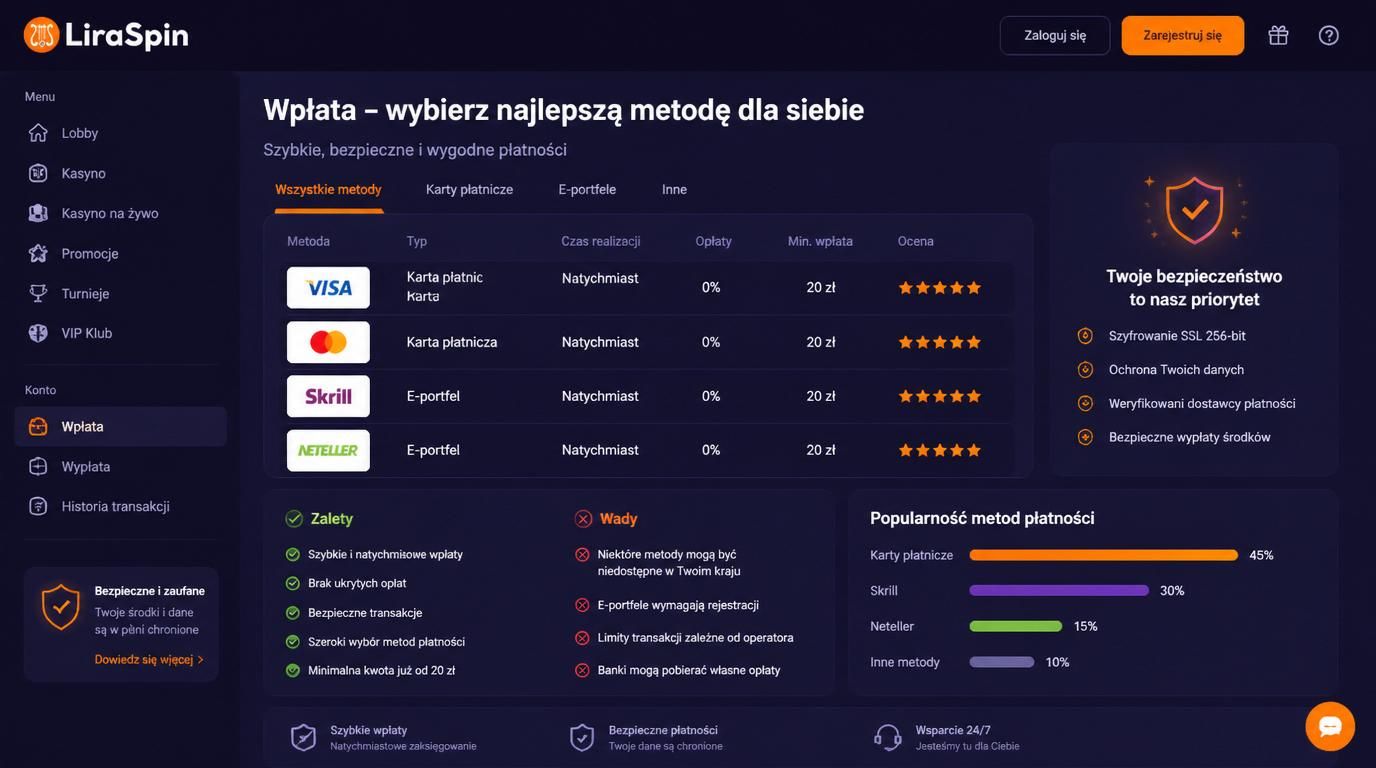Screen dimensions: 1376x768
Task: Click the Zarejestruj się button
Action: (x=1183, y=35)
